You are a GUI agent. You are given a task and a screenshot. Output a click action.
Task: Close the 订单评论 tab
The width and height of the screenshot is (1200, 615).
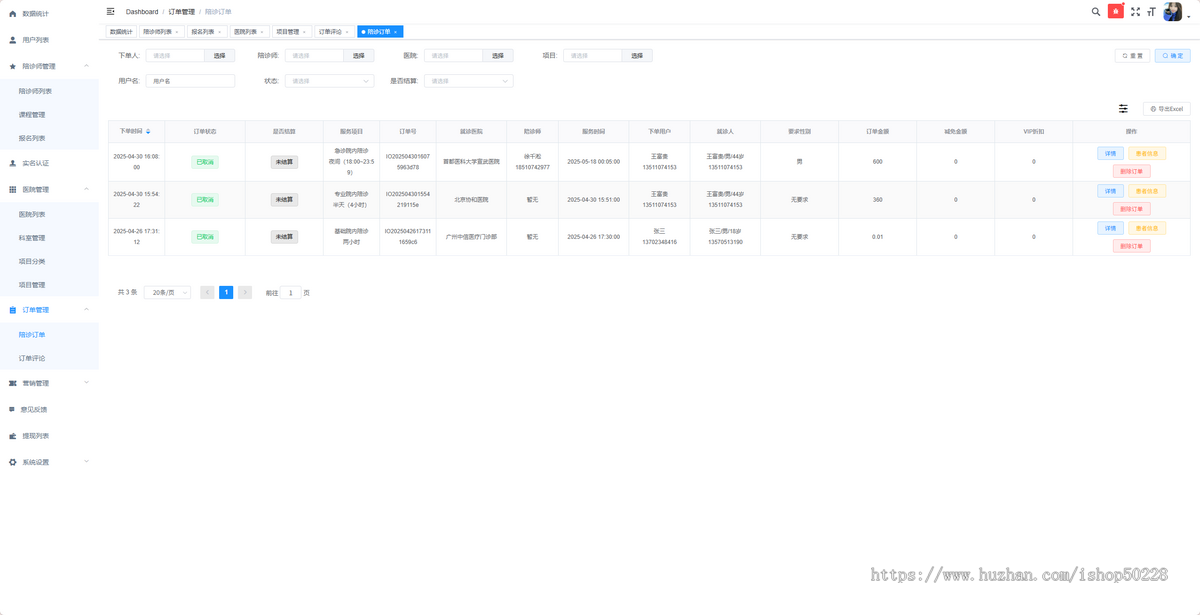tap(347, 32)
